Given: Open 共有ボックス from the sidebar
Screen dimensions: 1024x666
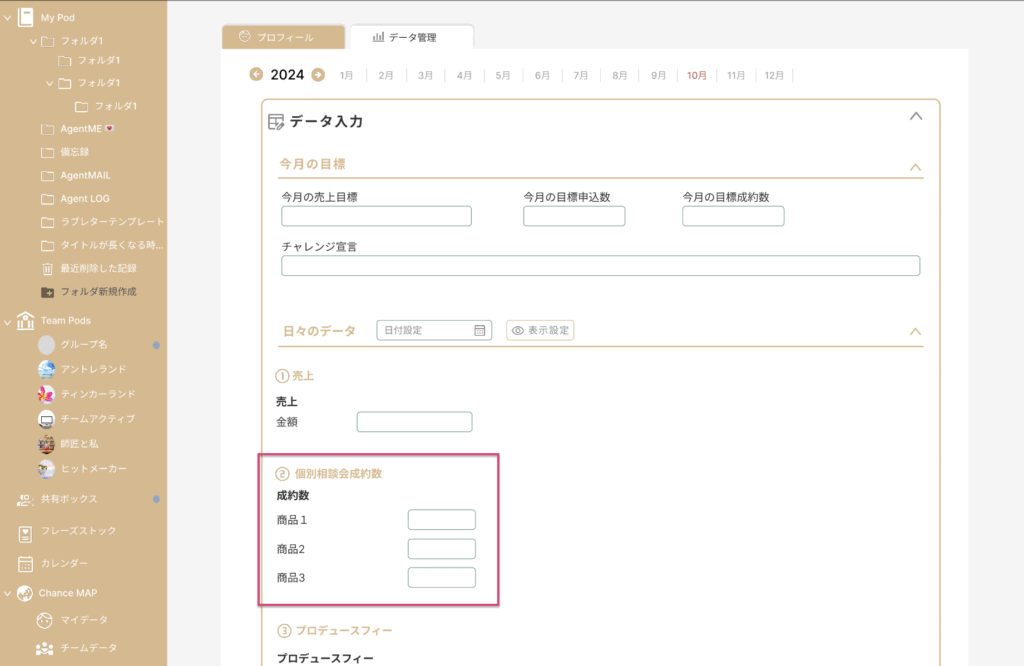Looking at the screenshot, I should (27, 499).
